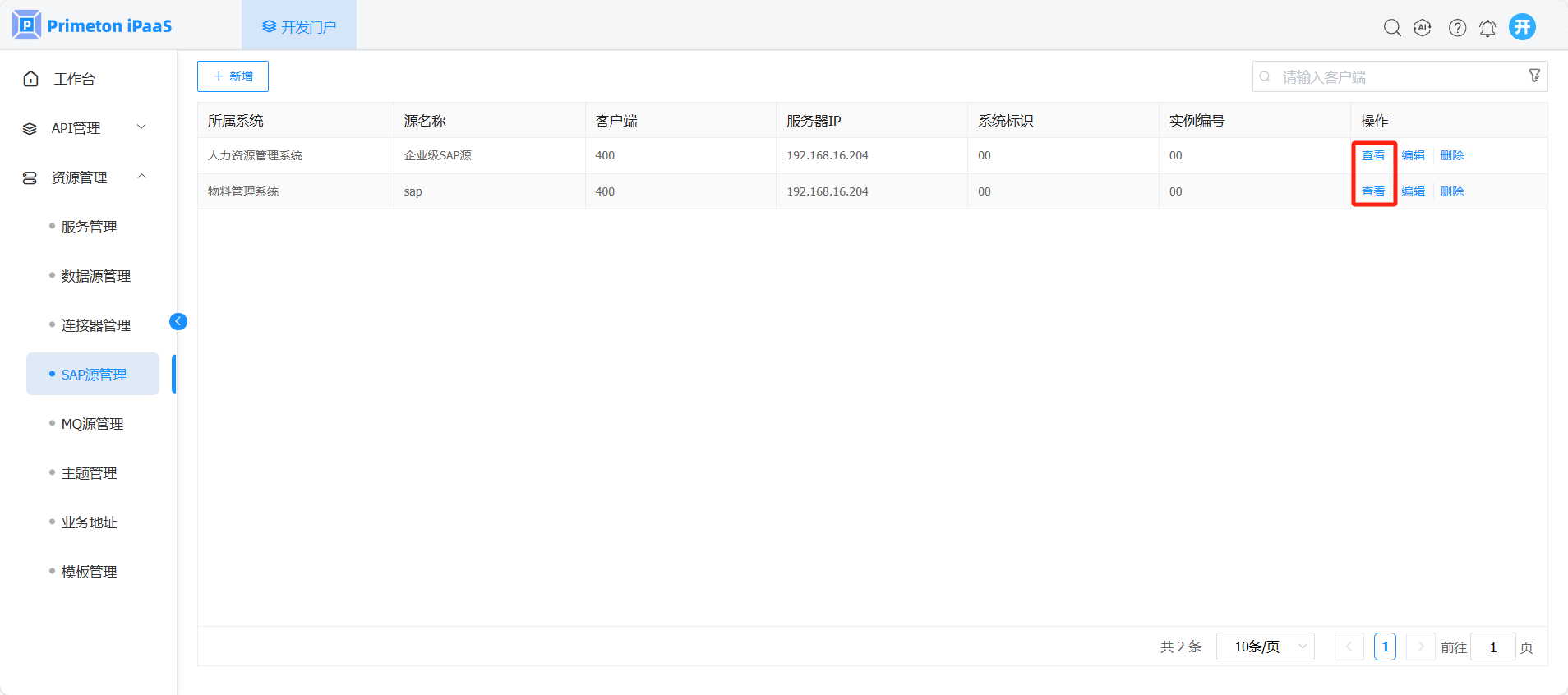Click the go-to page number input

point(1492,647)
